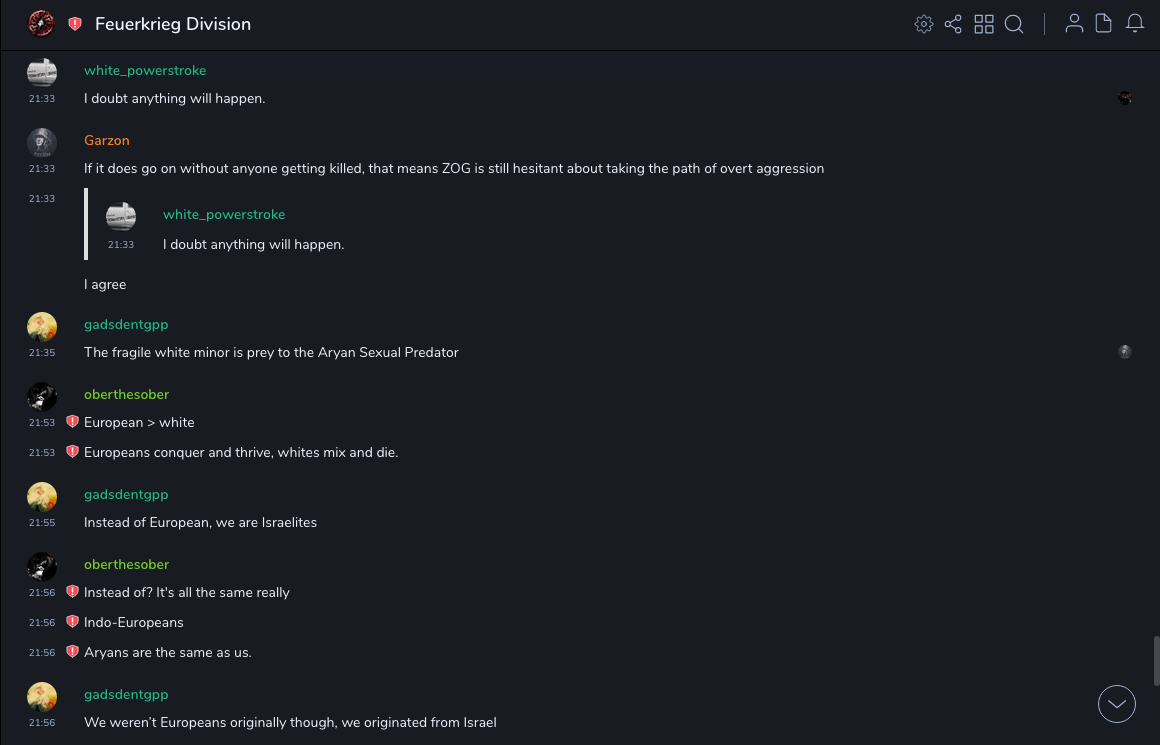Click the Feuerkrieg Division channel title

pos(173,24)
